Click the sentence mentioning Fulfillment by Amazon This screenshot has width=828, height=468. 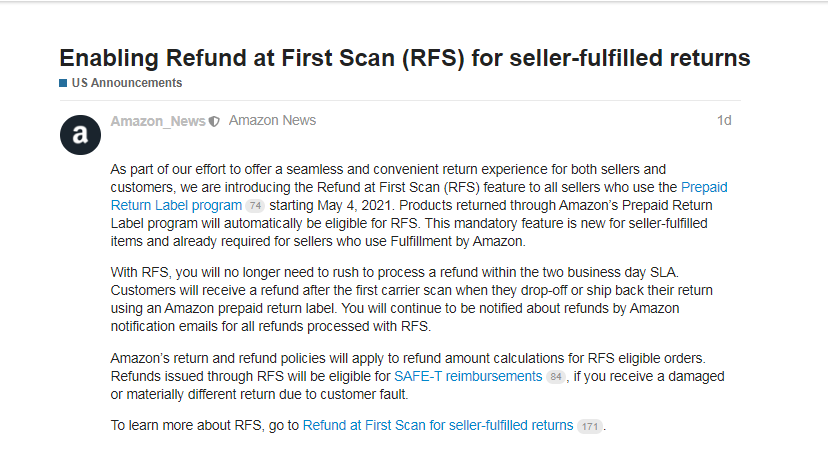click(409, 232)
